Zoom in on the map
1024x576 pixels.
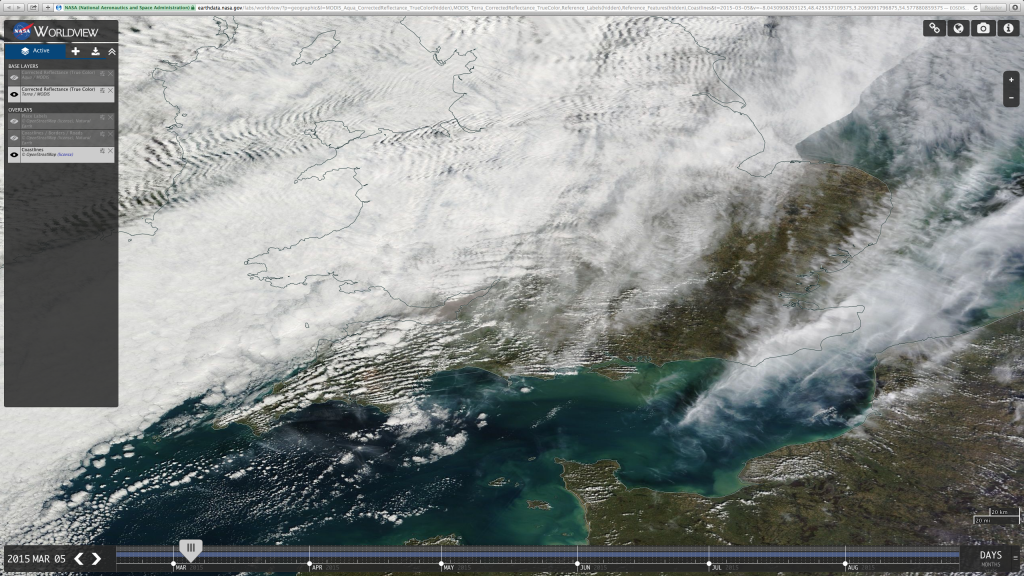pos(1011,80)
